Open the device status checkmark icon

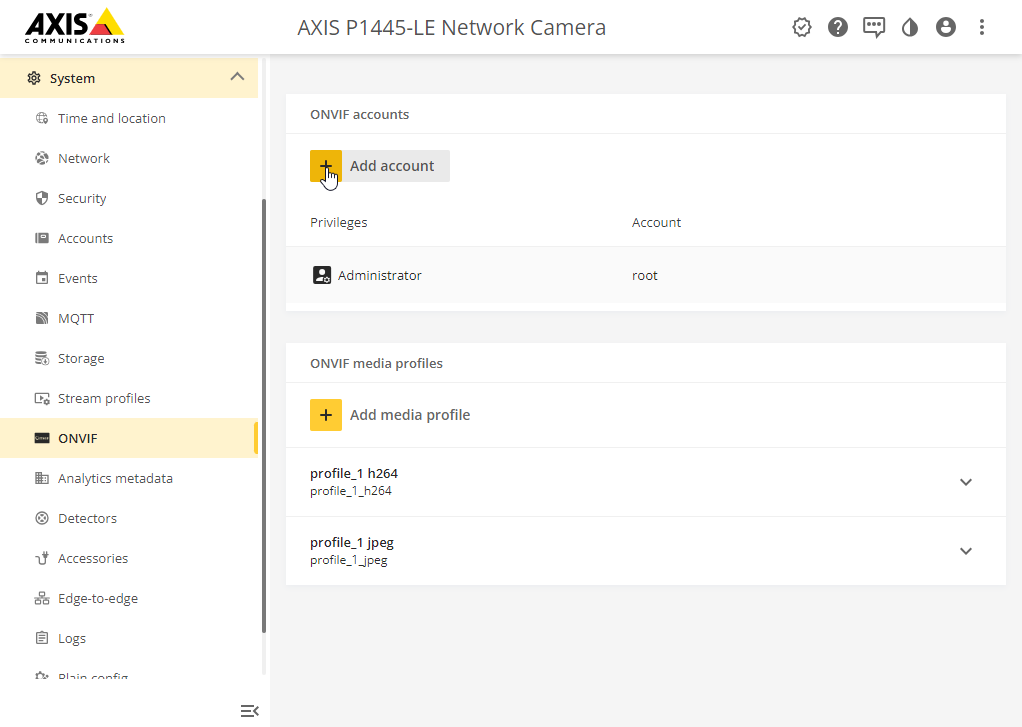coord(802,27)
